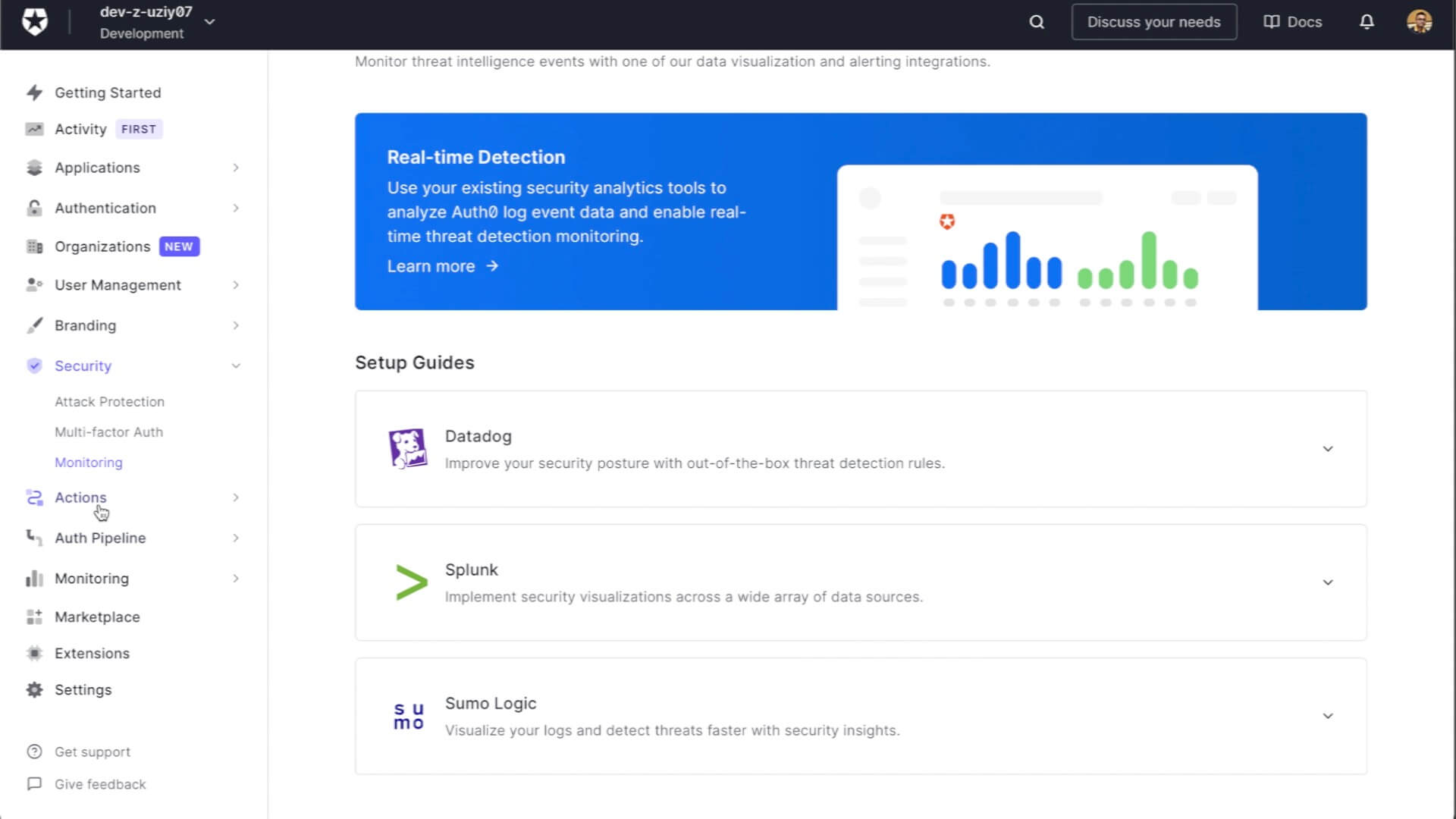Collapse the Security sidebar section

coord(236,365)
